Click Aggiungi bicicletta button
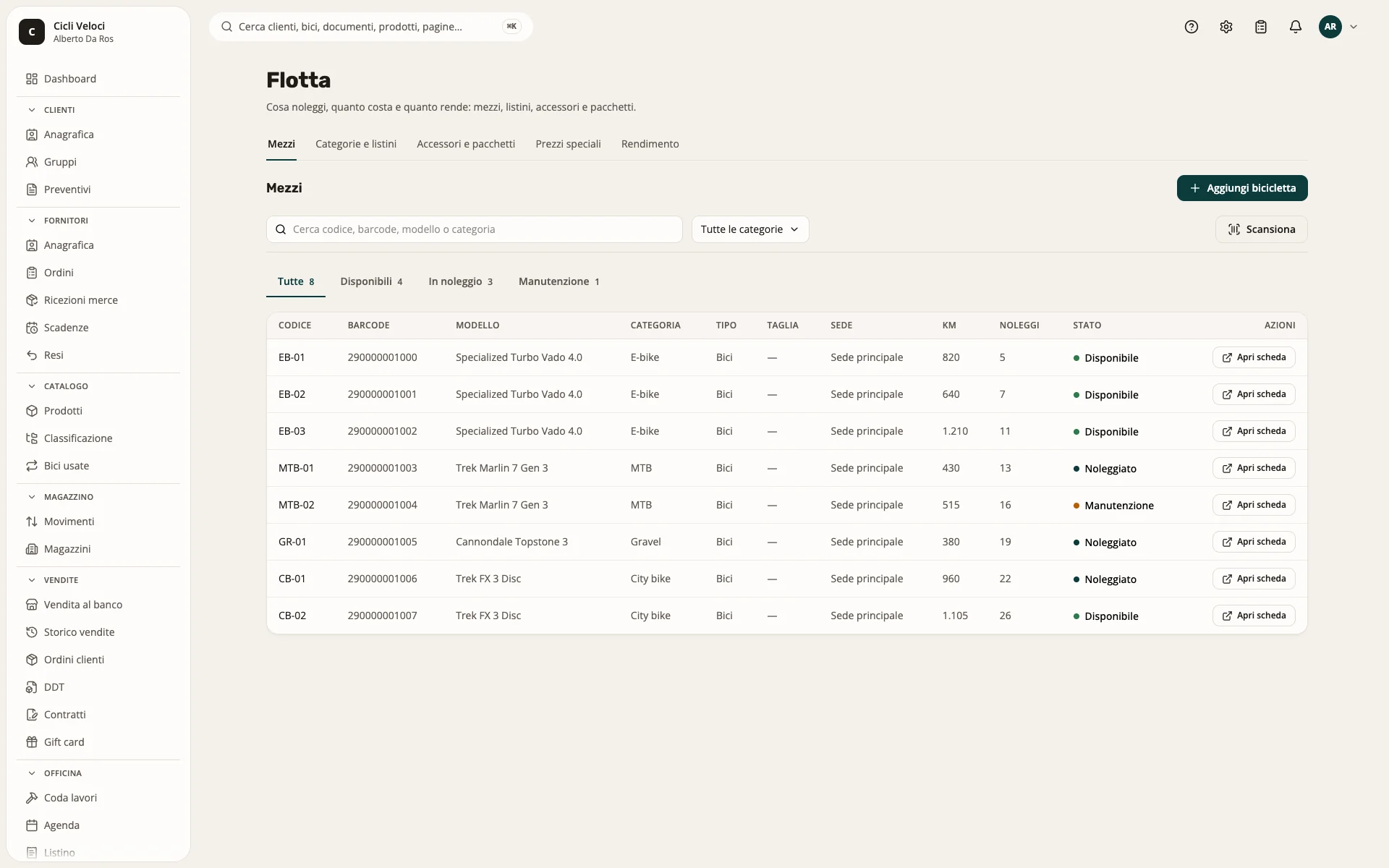Viewport: 1389px width, 868px height. click(x=1242, y=188)
